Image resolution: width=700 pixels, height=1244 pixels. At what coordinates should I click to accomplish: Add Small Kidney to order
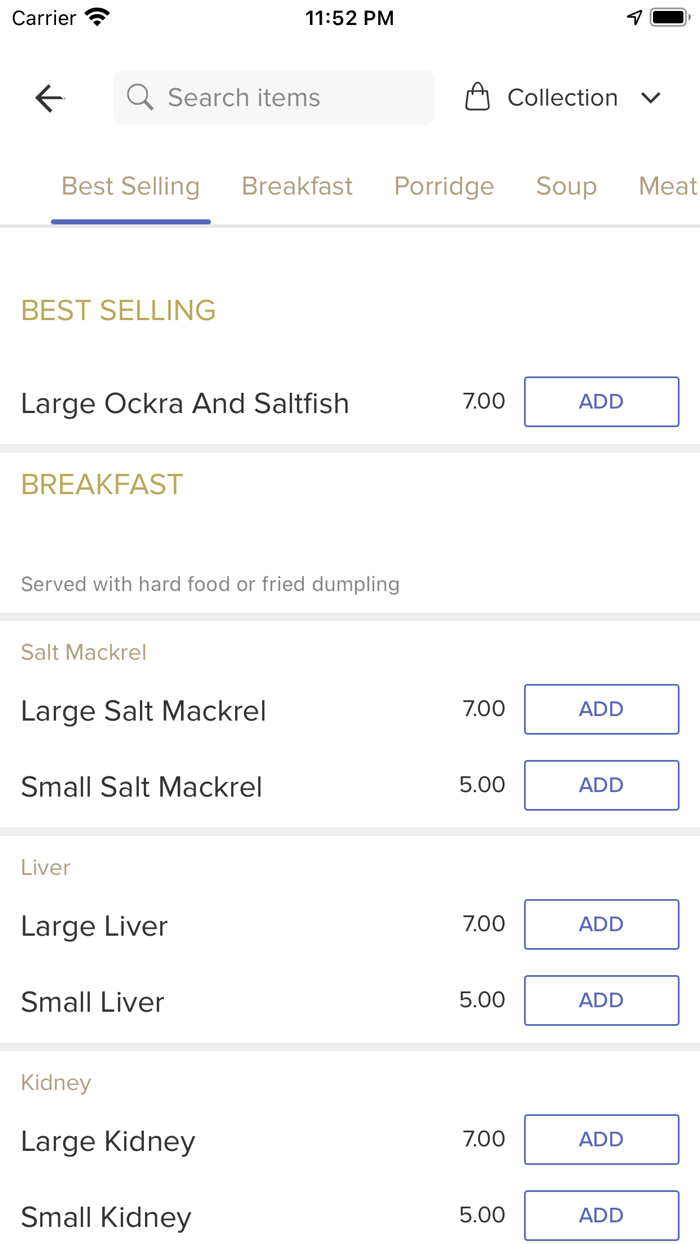click(601, 1215)
